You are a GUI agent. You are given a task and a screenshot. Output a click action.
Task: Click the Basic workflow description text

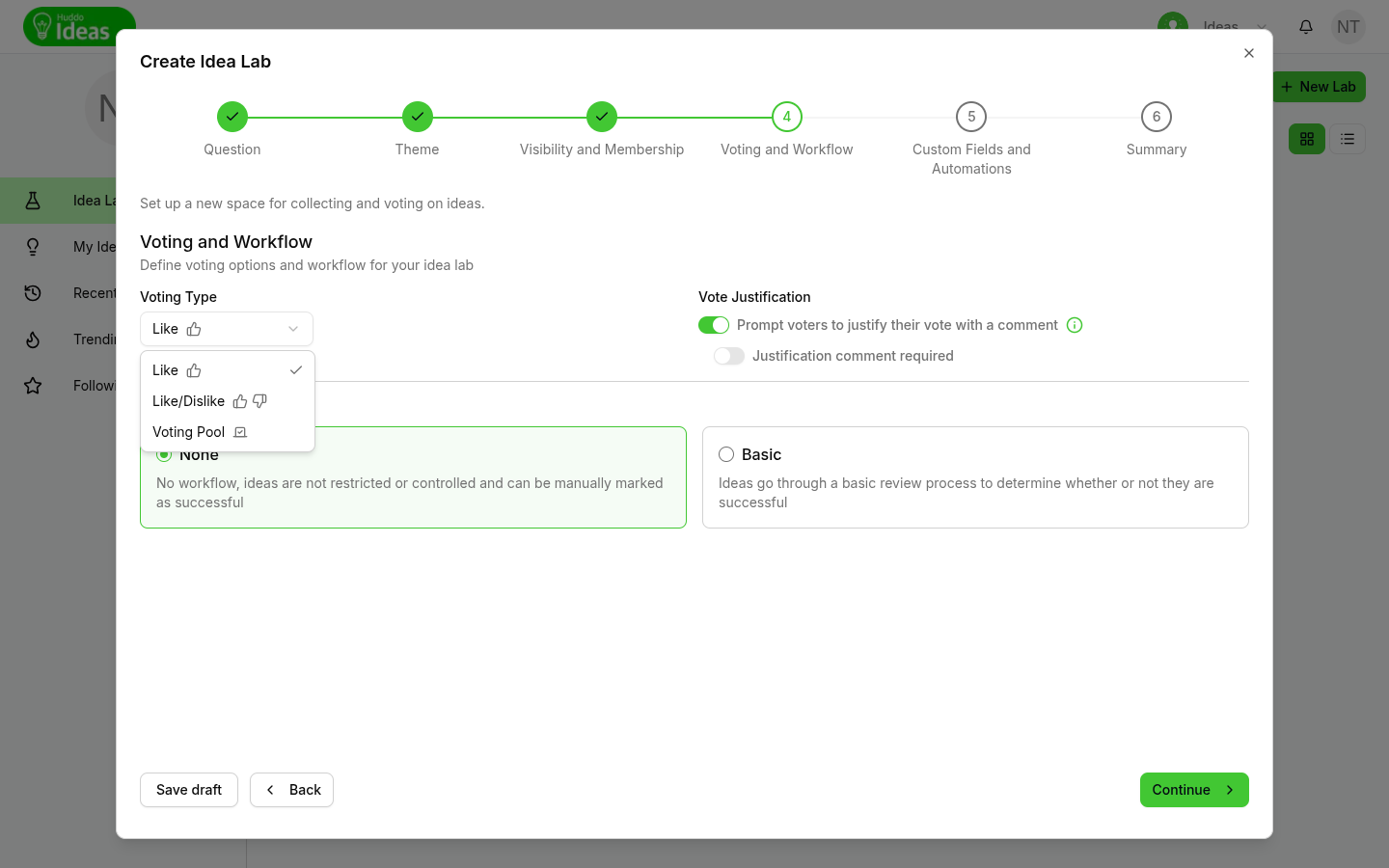coord(967,493)
